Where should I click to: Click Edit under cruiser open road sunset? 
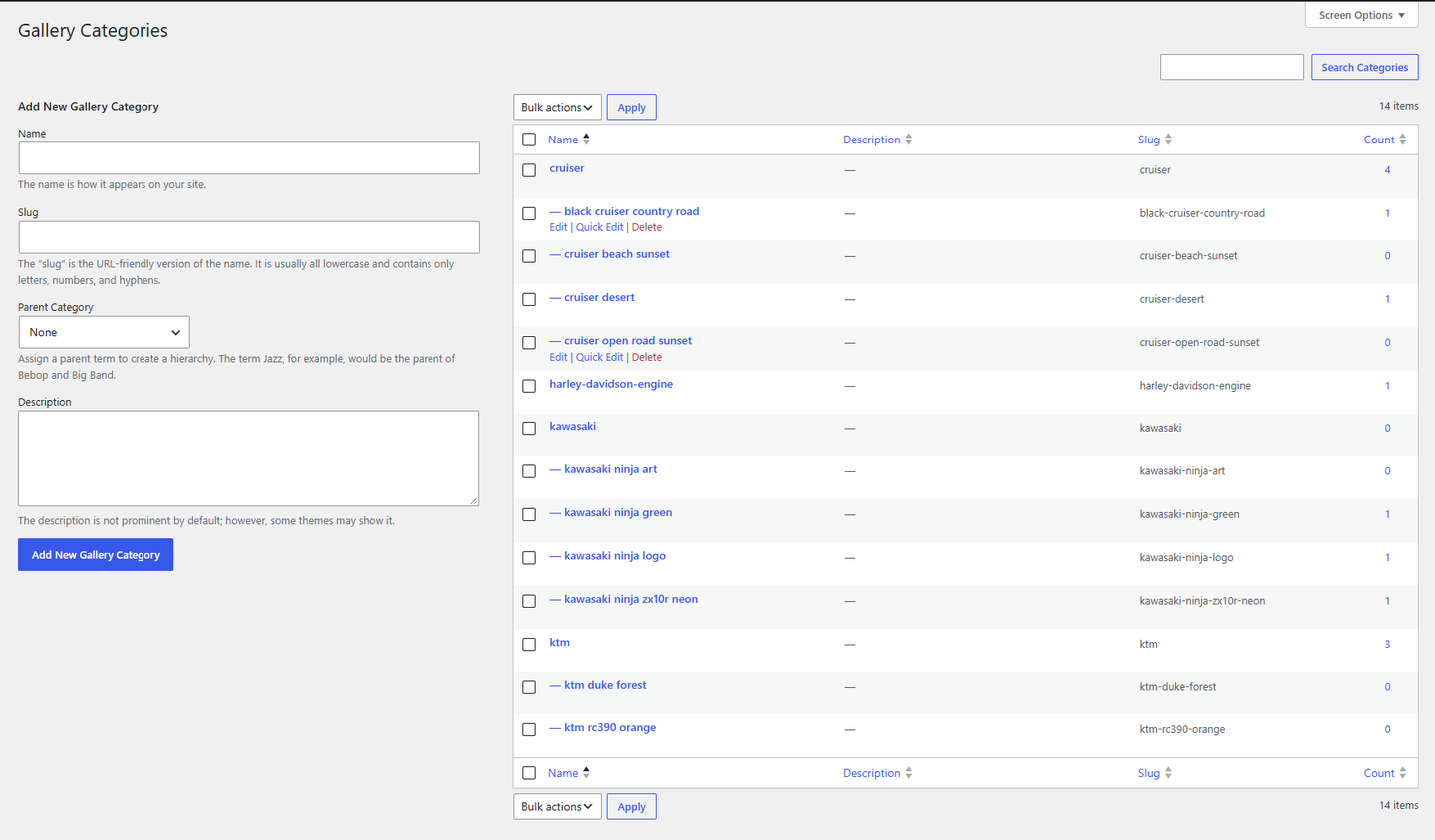point(558,357)
